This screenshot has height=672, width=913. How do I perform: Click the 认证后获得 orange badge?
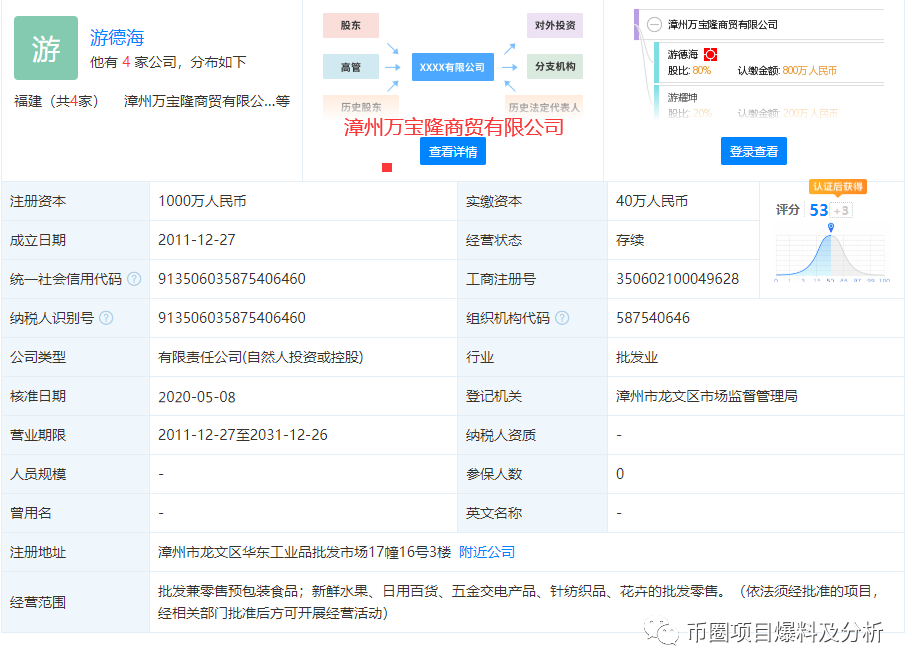(838, 186)
